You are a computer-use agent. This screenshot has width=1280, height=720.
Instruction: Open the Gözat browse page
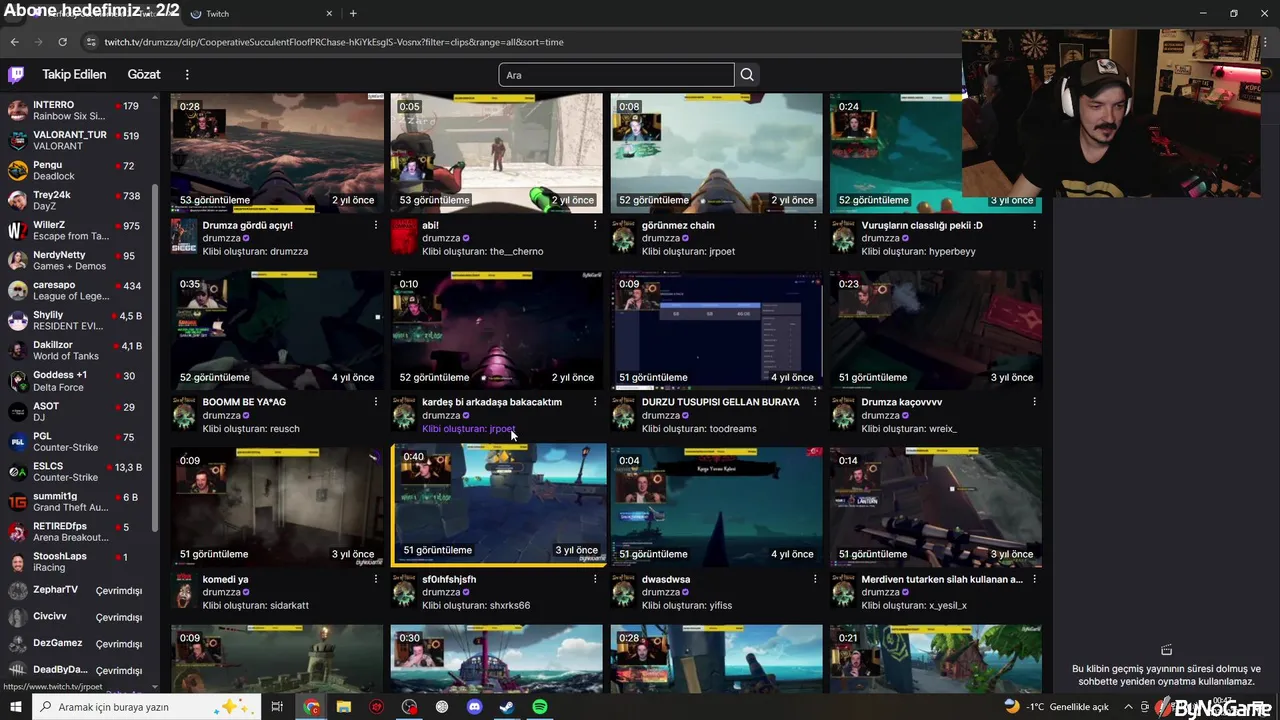click(x=144, y=74)
